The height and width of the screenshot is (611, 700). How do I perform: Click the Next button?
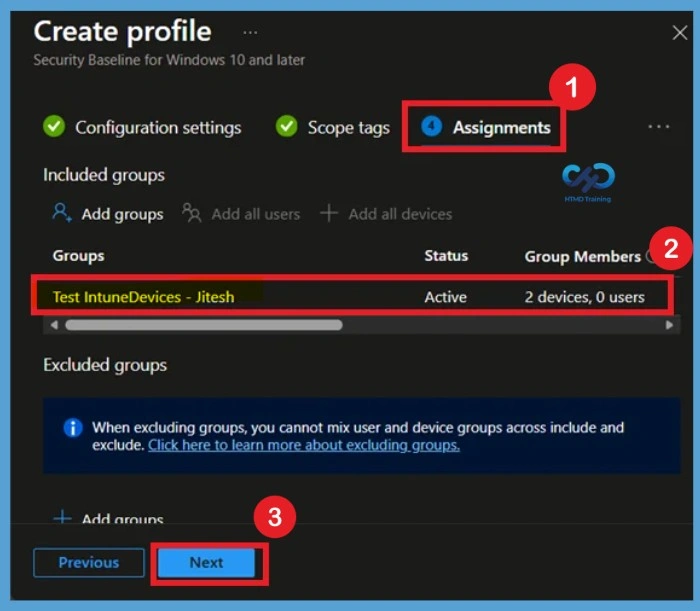pyautogui.click(x=206, y=562)
